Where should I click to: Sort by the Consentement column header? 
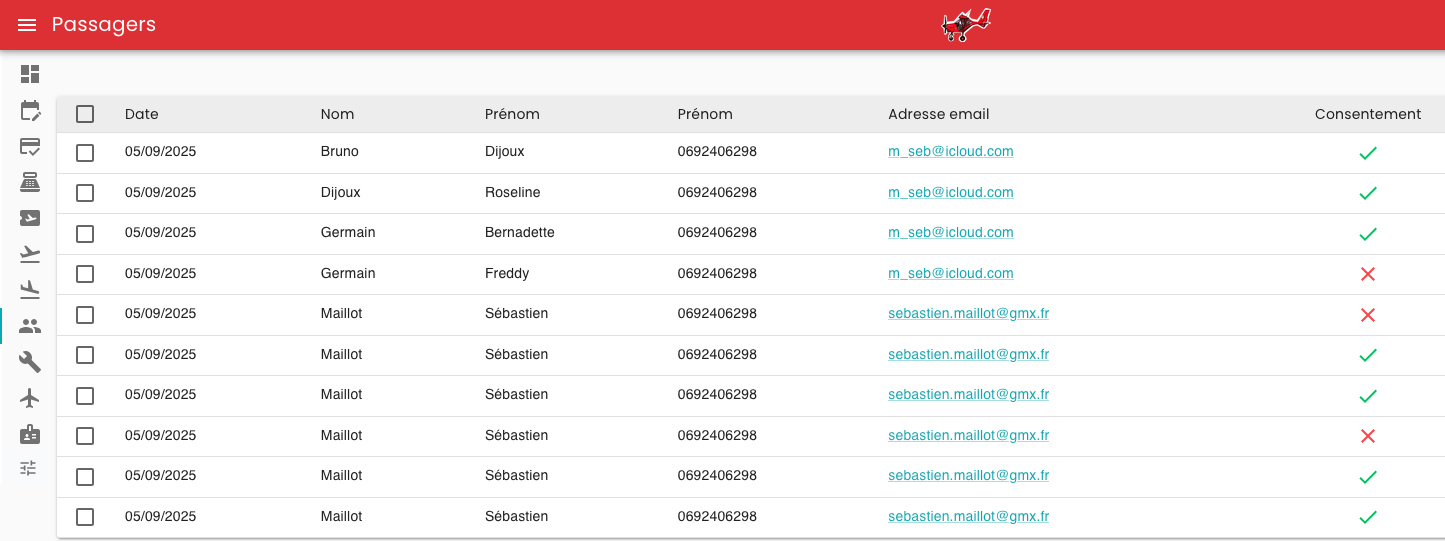(1367, 114)
